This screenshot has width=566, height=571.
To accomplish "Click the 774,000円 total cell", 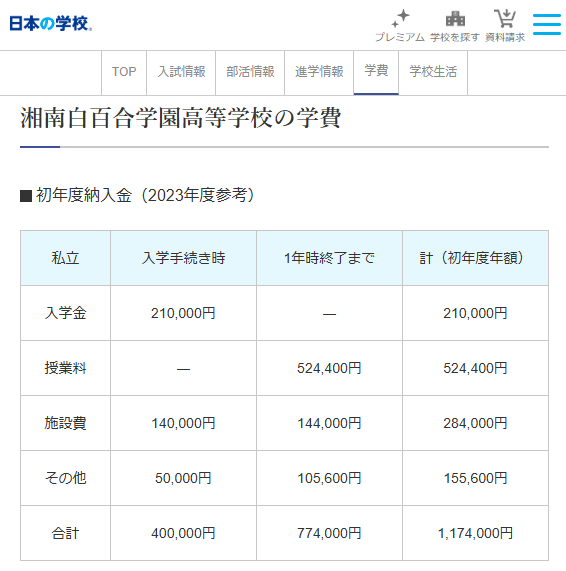I will (329, 533).
